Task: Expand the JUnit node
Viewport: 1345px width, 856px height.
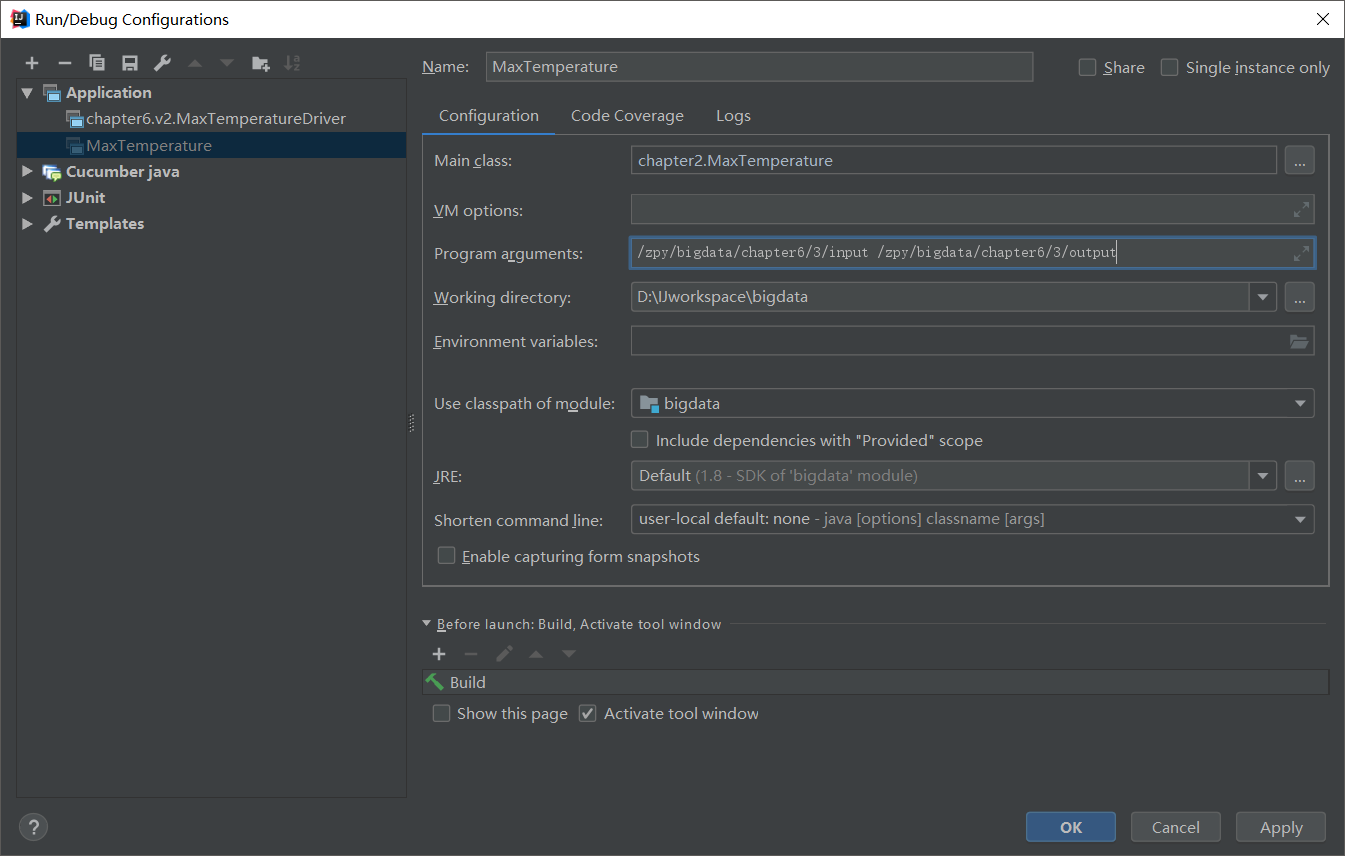Action: point(27,198)
